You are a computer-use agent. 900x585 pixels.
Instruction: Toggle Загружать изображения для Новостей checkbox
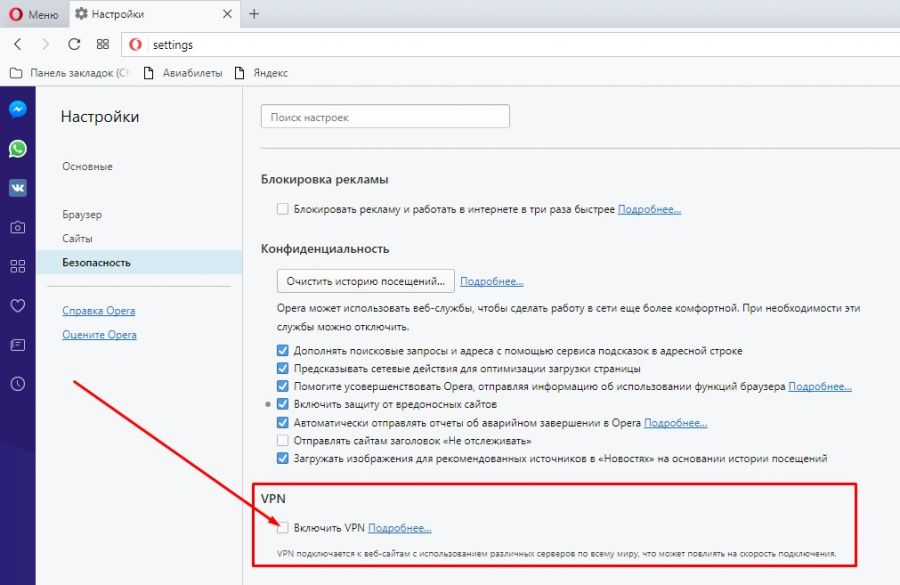282,458
